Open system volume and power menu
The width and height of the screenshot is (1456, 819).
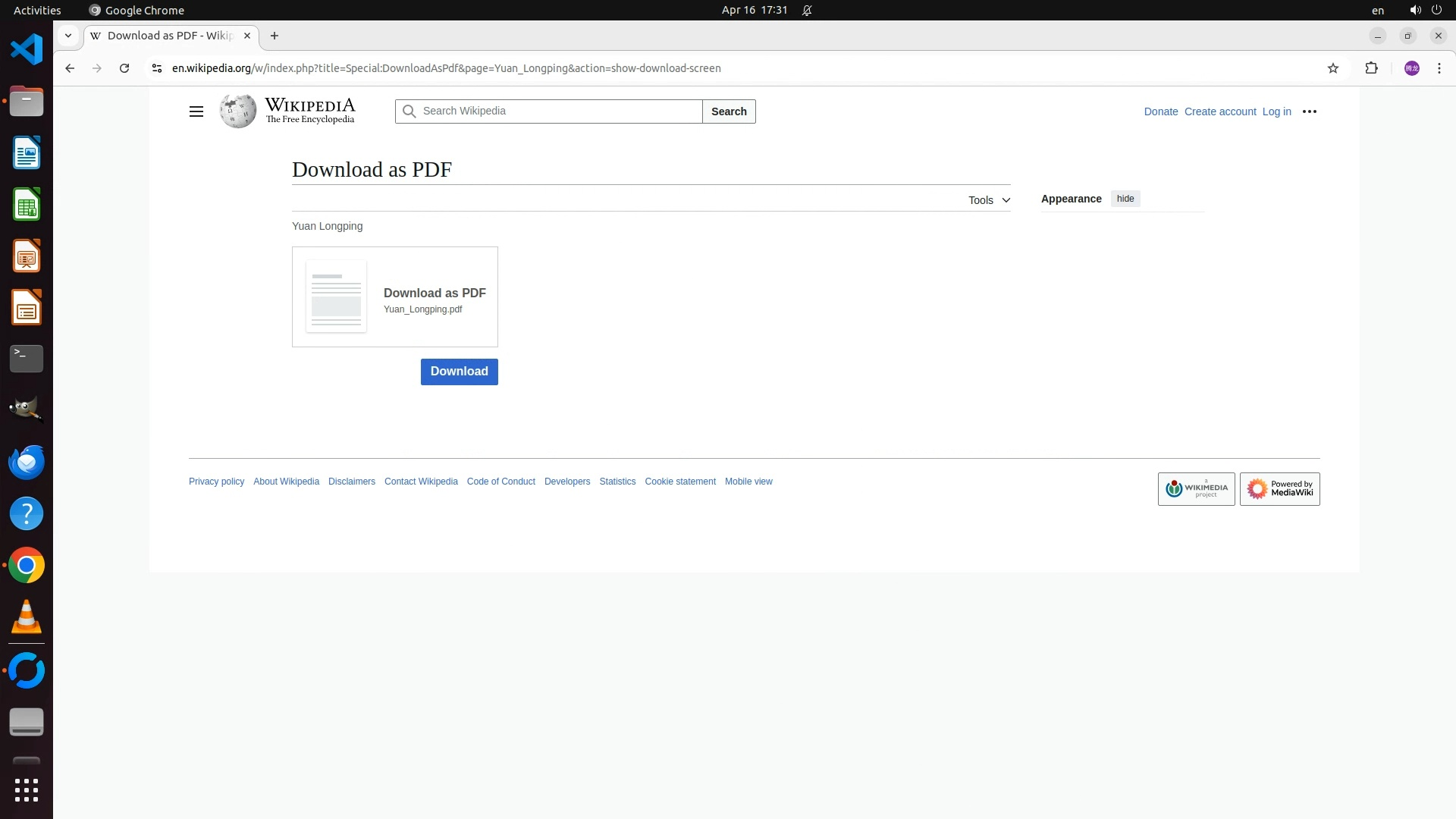tap(1425, 10)
